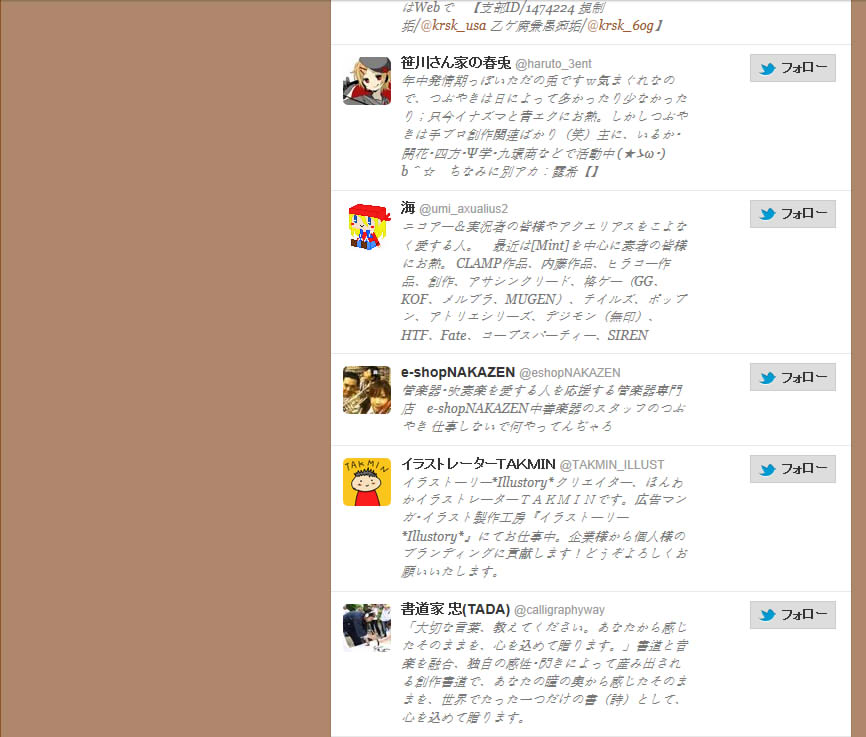
Task: Click the @haruto_3ent handle
Action: pos(553,64)
